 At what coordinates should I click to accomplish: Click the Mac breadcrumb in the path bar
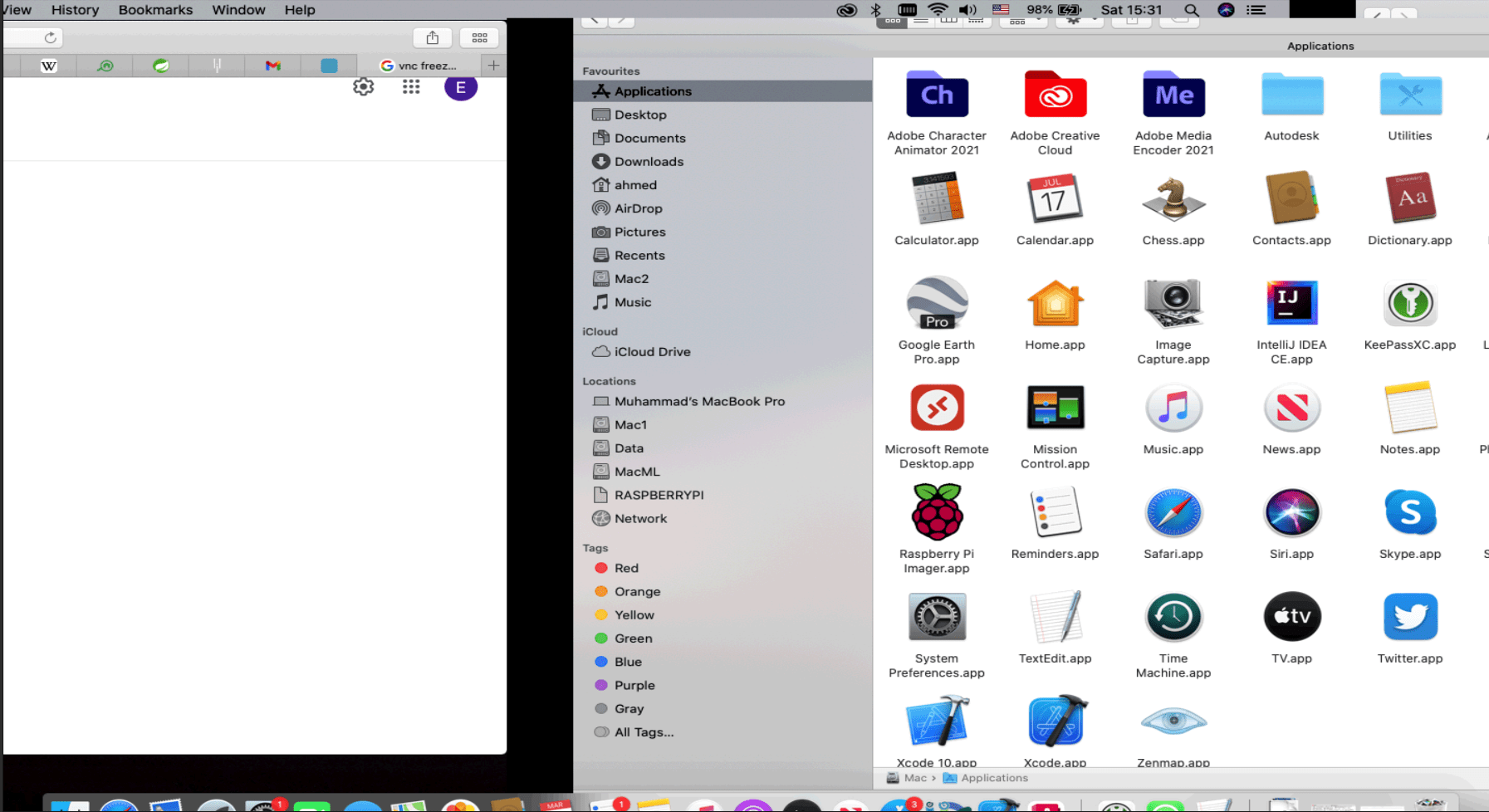(914, 778)
